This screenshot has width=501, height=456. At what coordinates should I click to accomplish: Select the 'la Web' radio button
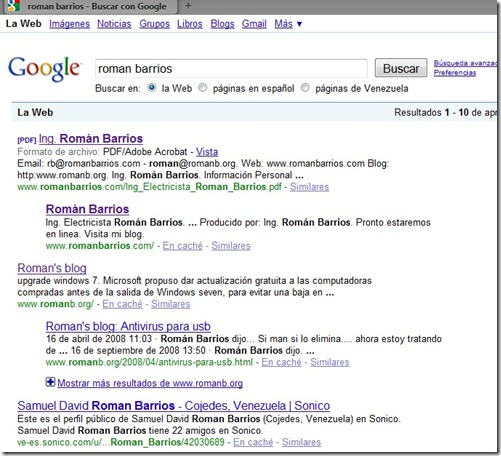[x=152, y=88]
